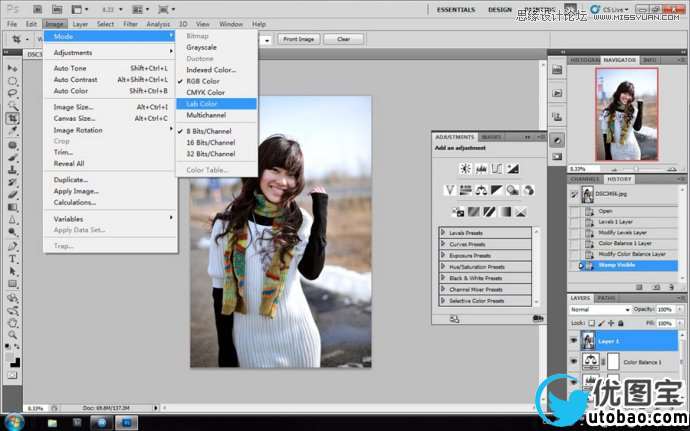Select the Lasso tool
Image resolution: width=690 pixels, height=431 pixels.
(x=13, y=93)
